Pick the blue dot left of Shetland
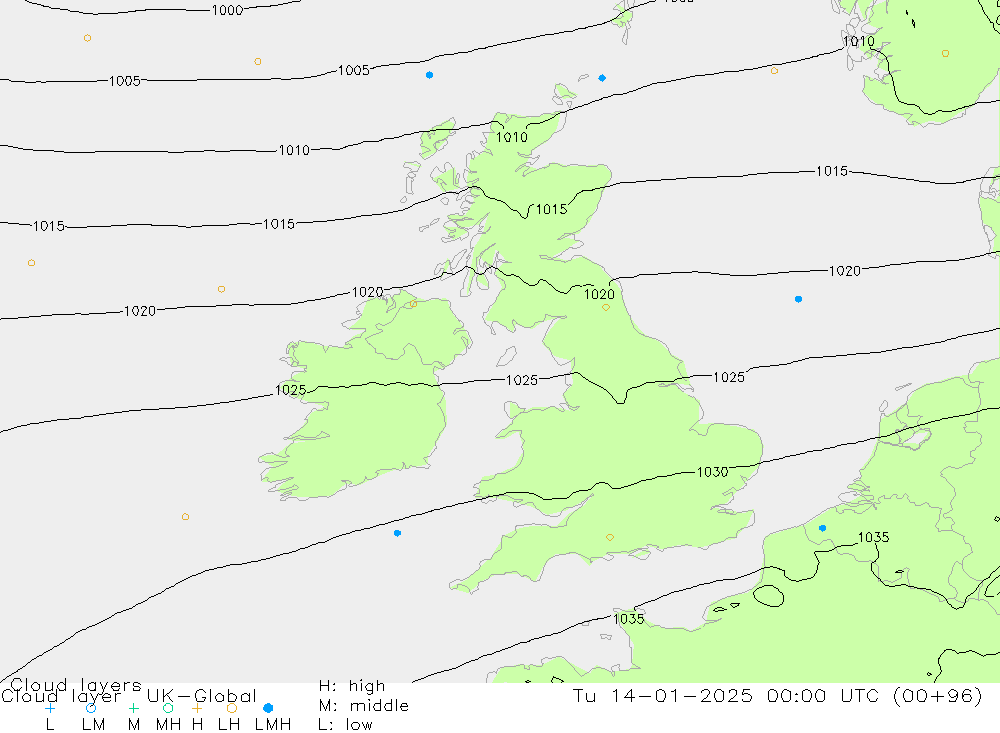Screen dimensions: 1000x733 [601, 78]
